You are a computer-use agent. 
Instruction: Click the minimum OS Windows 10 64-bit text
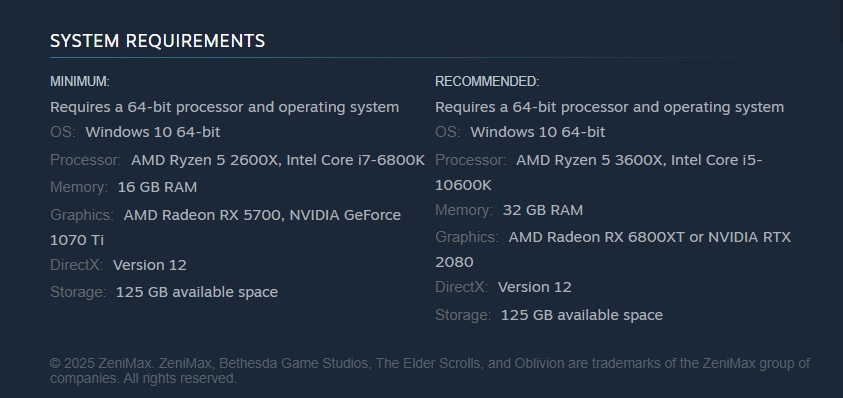coord(153,132)
